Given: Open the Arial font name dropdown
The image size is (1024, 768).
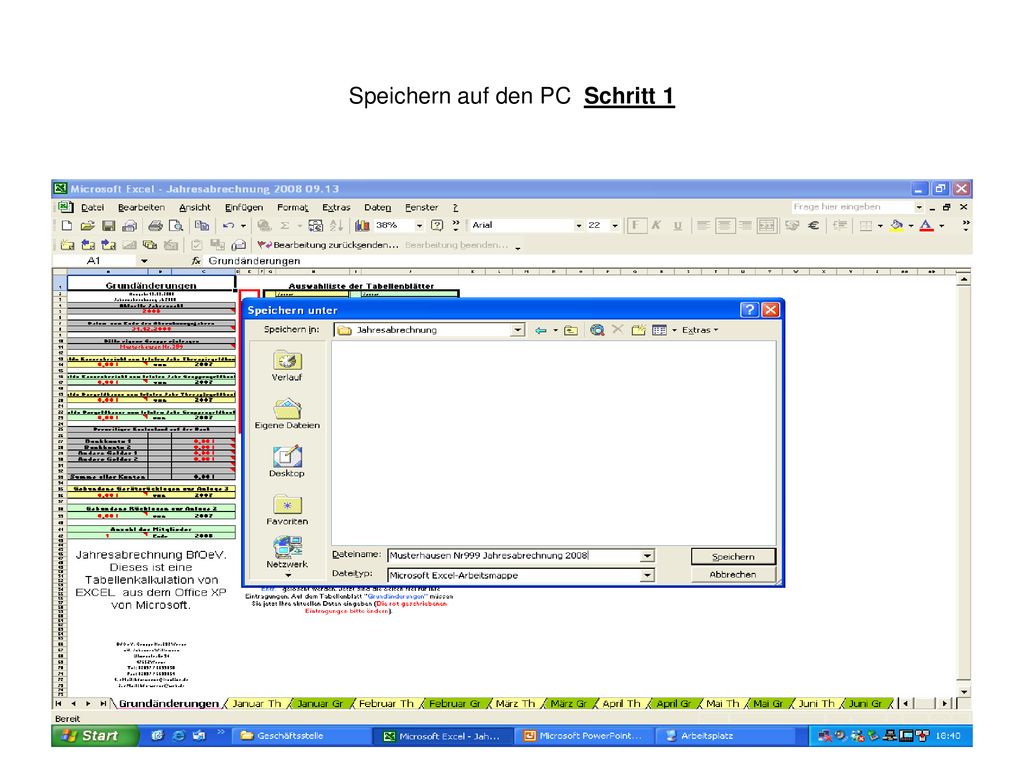Looking at the screenshot, I should click(x=579, y=225).
